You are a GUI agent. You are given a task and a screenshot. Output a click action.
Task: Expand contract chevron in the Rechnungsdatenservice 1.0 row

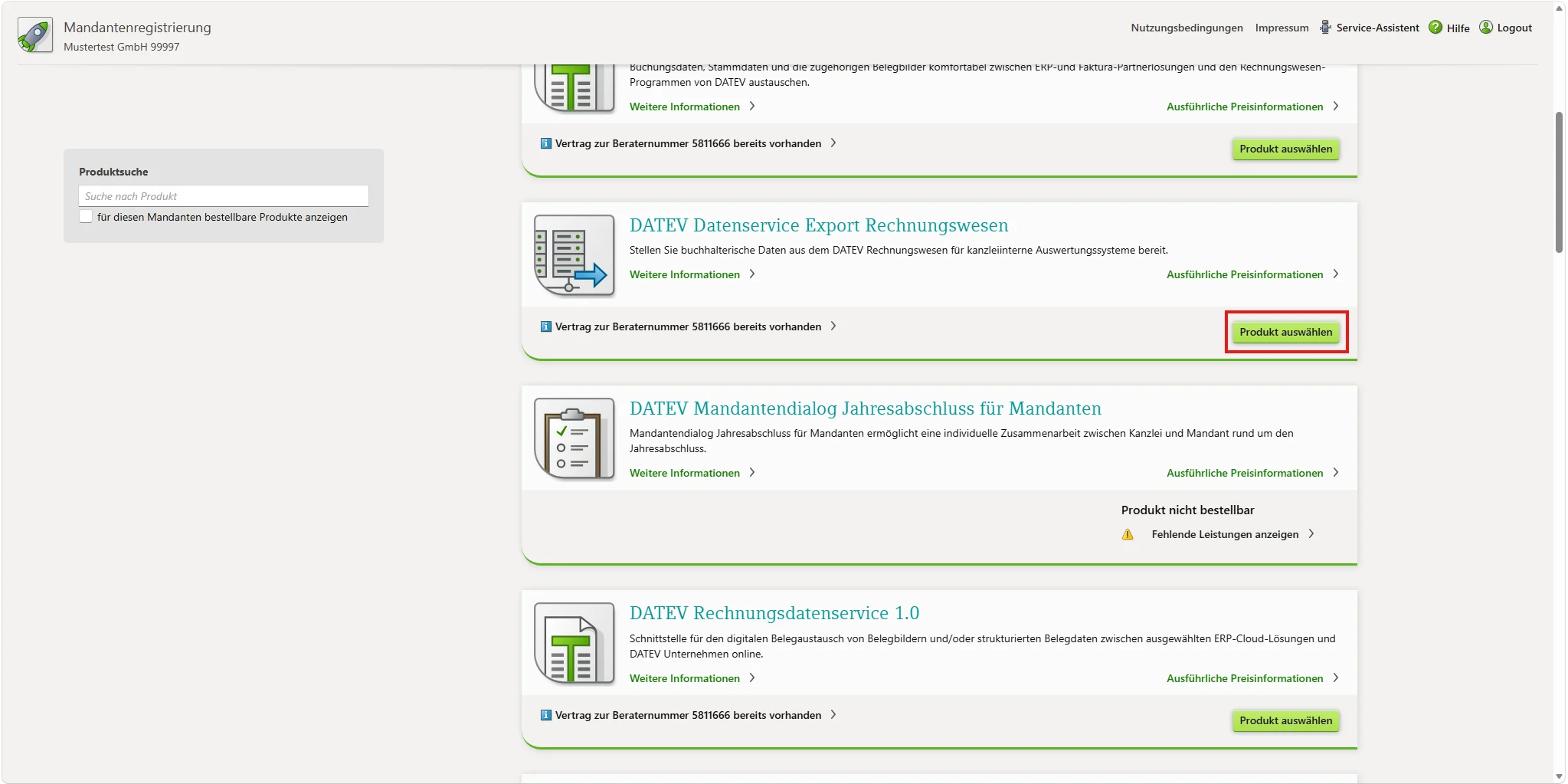(x=833, y=715)
